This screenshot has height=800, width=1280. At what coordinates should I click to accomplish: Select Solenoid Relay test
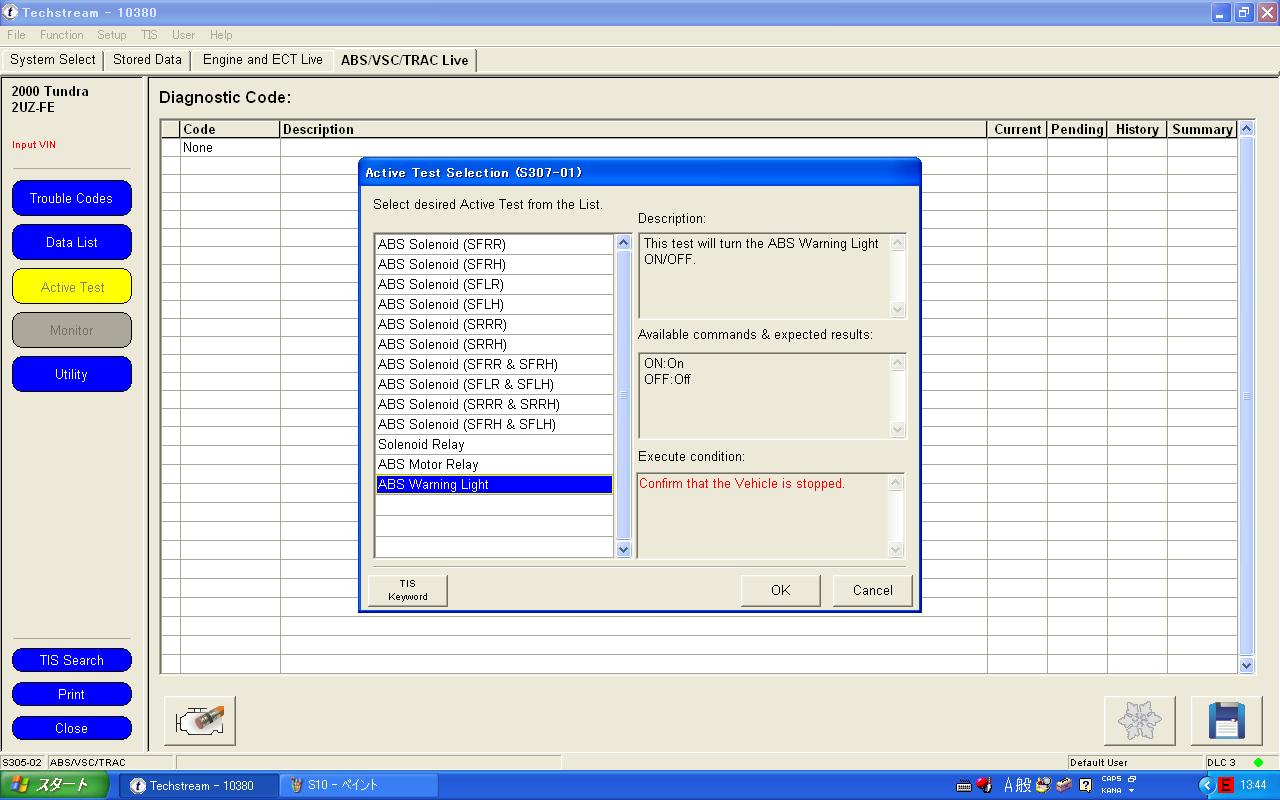click(494, 444)
